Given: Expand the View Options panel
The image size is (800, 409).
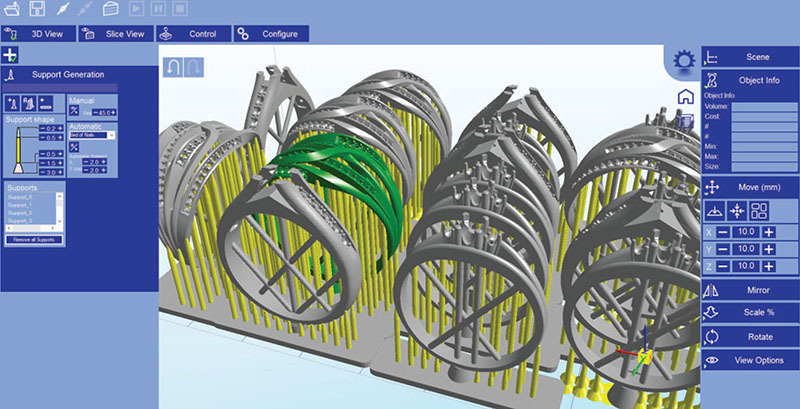Looking at the screenshot, I should [750, 360].
